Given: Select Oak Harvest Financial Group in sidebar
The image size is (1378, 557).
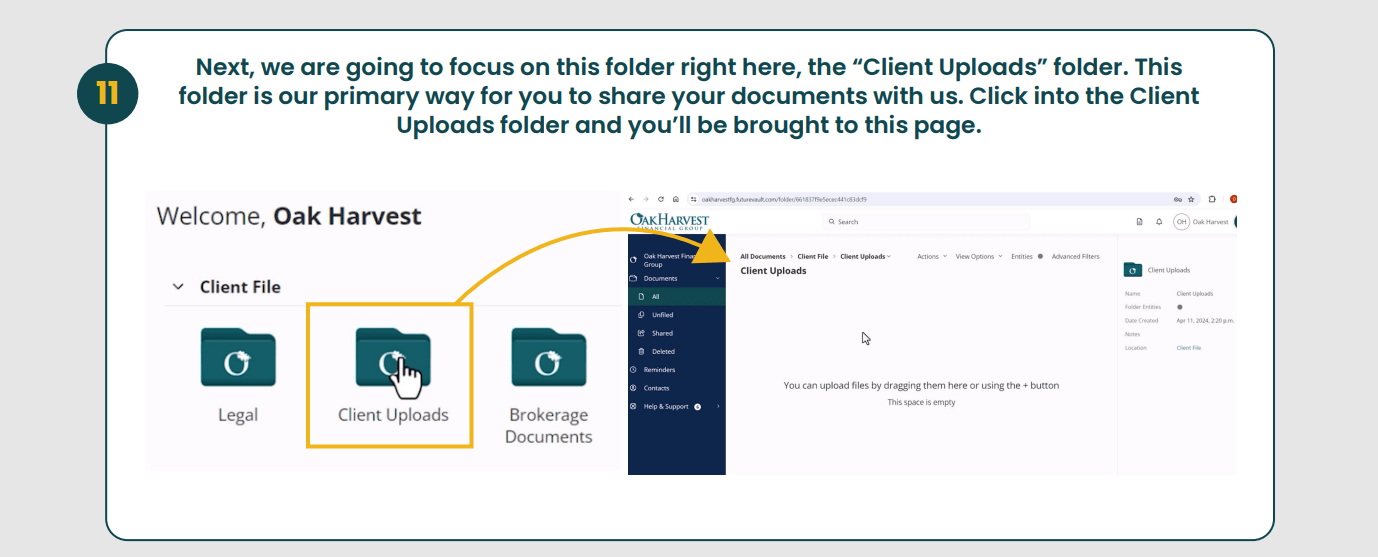Looking at the screenshot, I should (x=676, y=260).
